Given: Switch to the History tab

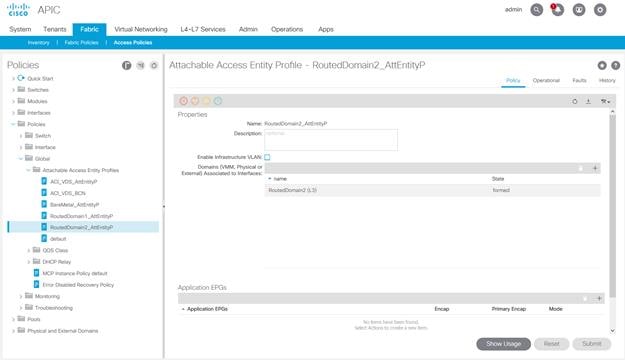Looking at the screenshot, I should click(x=607, y=81).
